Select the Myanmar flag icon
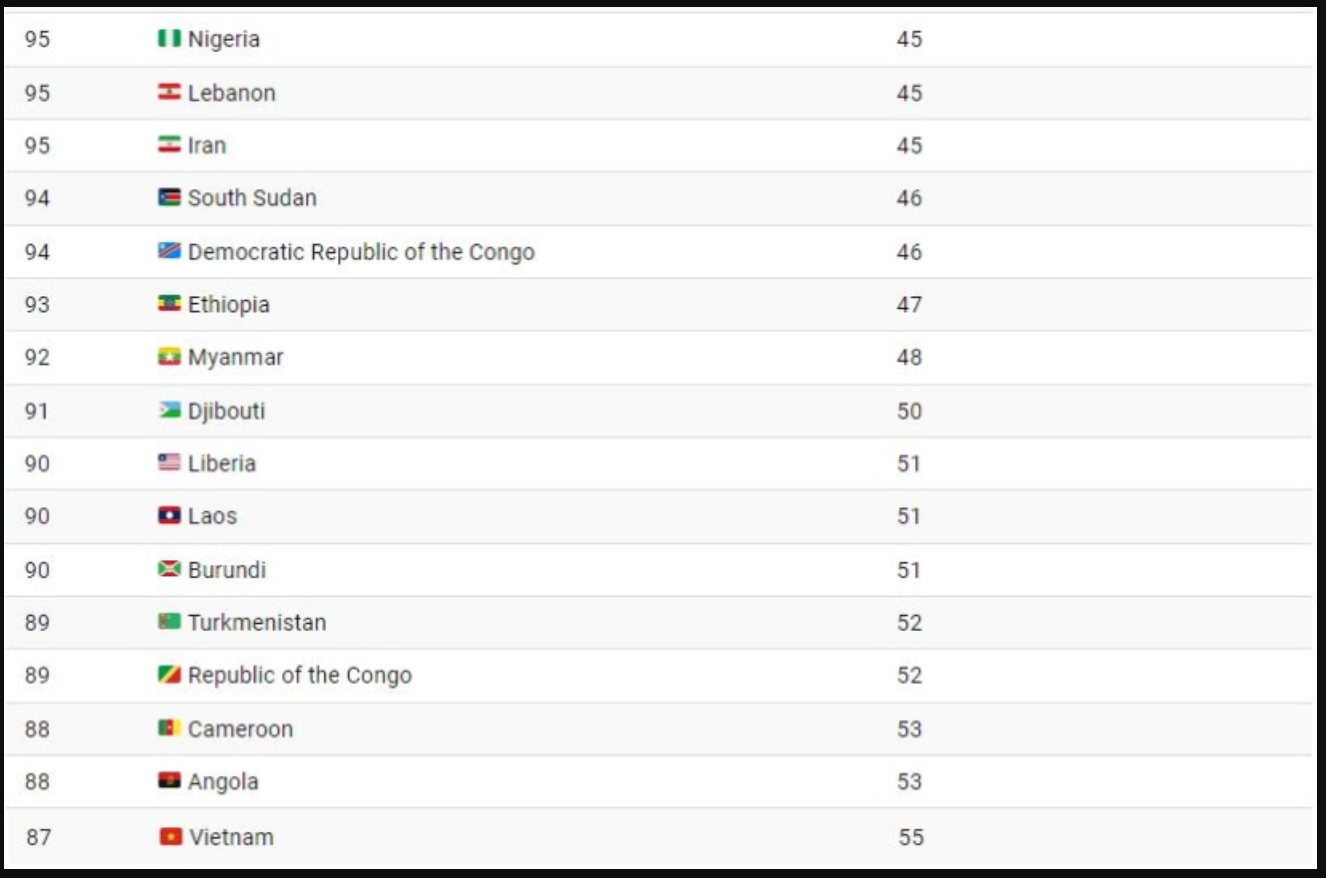This screenshot has height=878, width=1326. point(169,357)
